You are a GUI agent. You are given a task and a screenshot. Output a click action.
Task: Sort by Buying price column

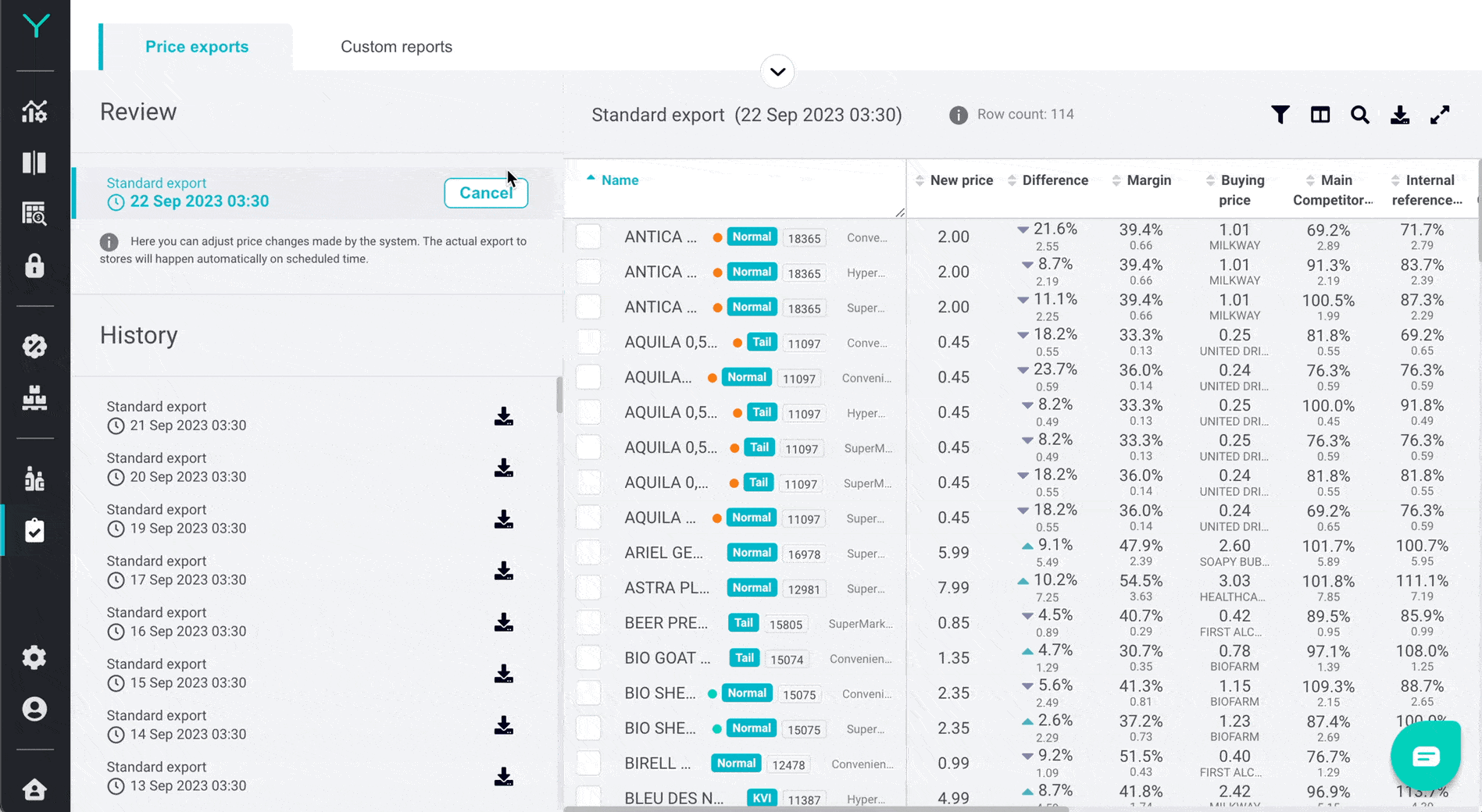point(1235,190)
